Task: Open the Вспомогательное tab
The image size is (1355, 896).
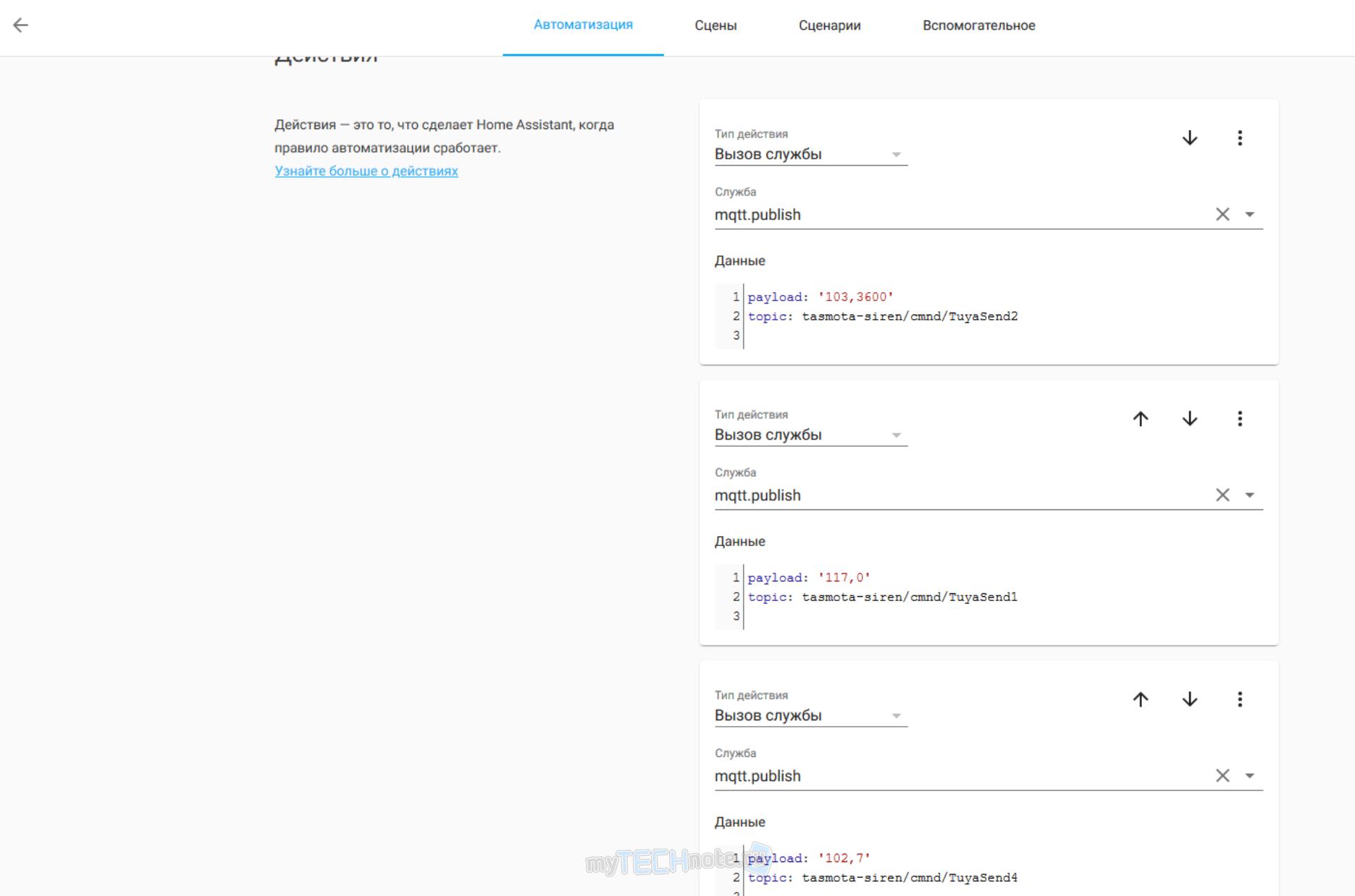Action: pyautogui.click(x=979, y=25)
